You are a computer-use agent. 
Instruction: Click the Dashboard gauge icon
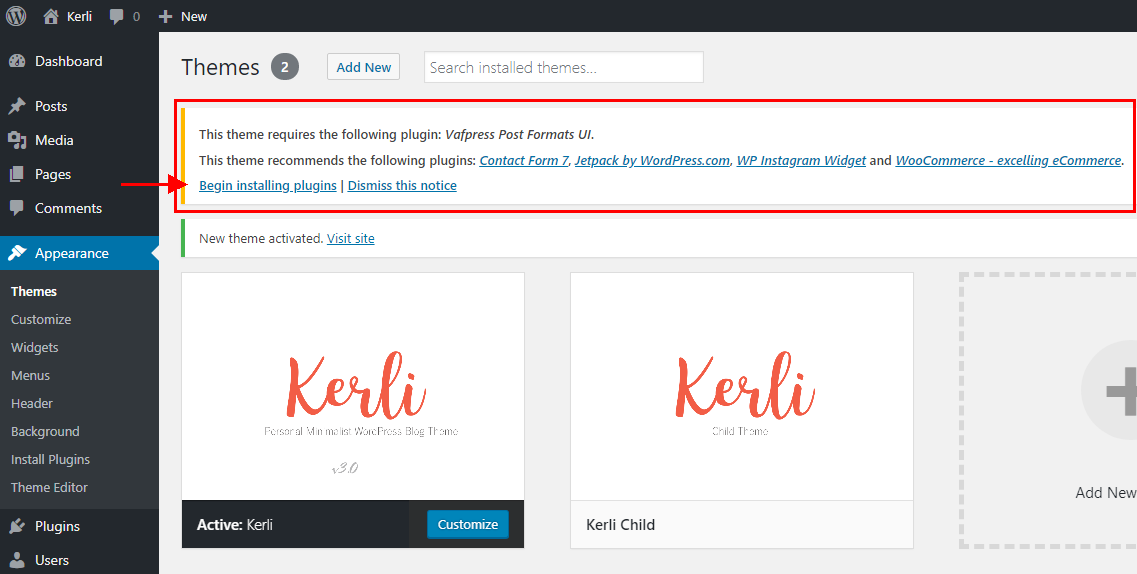tap(17, 62)
